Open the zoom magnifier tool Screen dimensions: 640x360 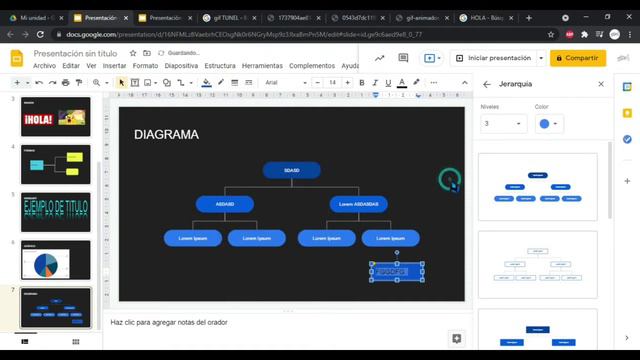click(96, 83)
